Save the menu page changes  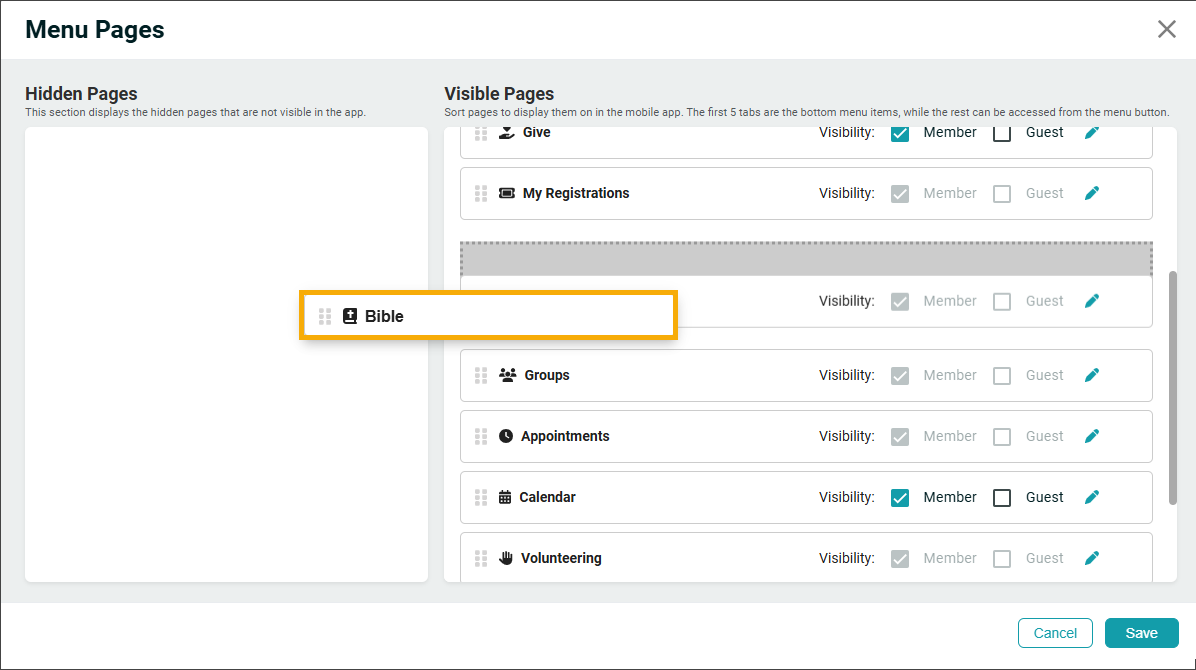1141,633
